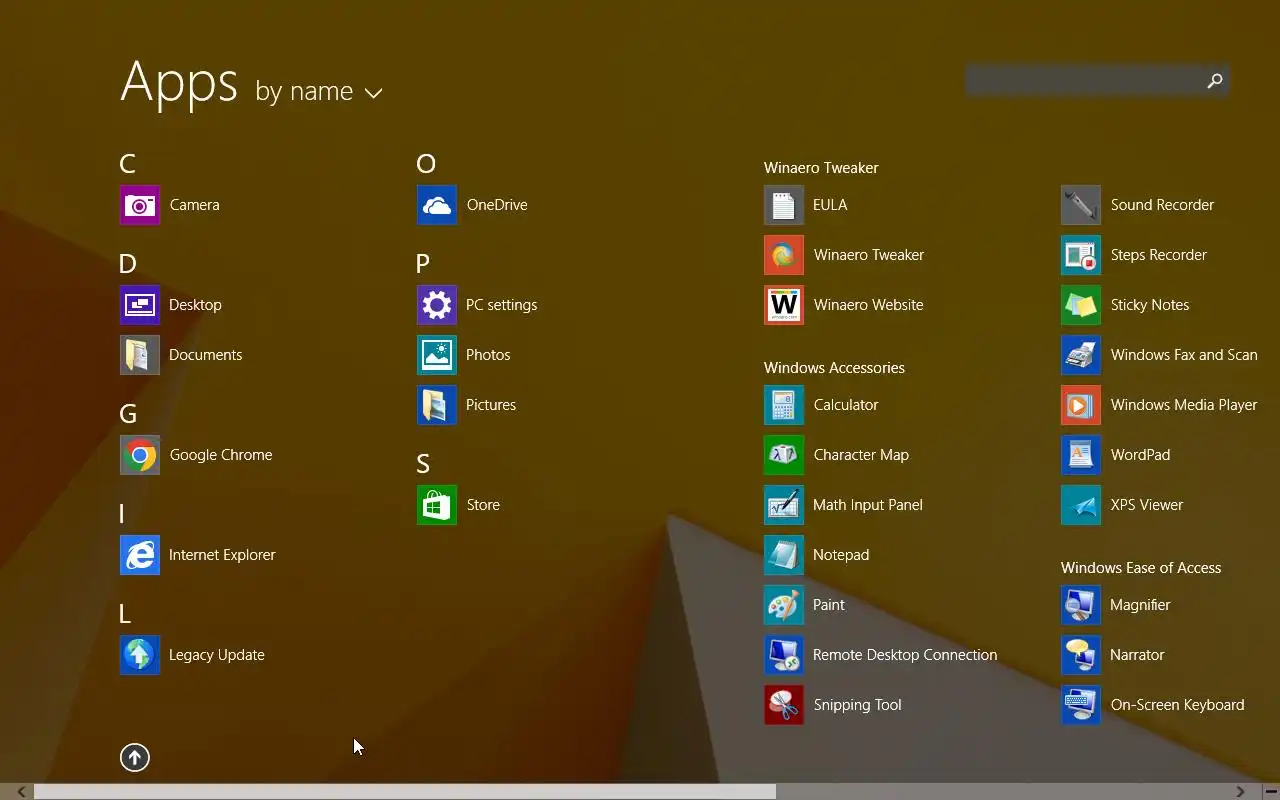This screenshot has width=1280, height=800.
Task: Click the scrollbar right arrow
Action: 1240,792
